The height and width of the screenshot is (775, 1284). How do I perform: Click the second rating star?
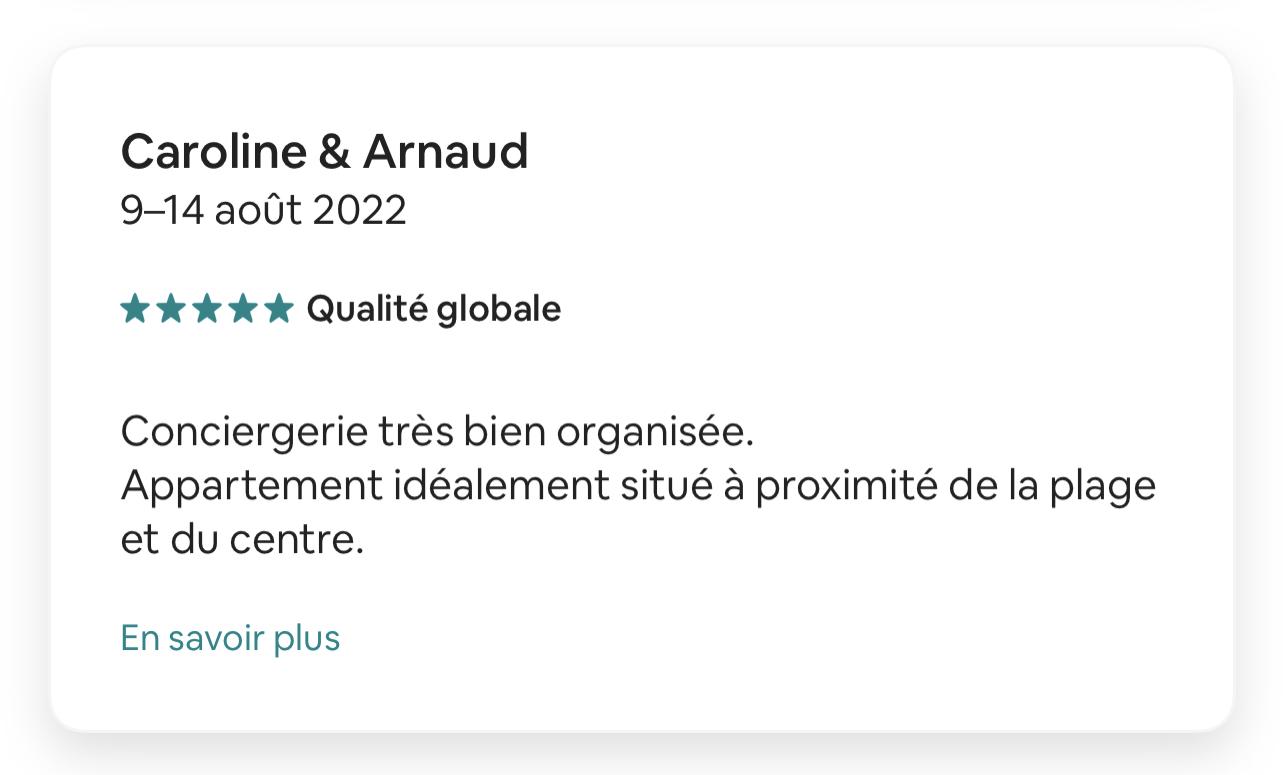pos(171,310)
